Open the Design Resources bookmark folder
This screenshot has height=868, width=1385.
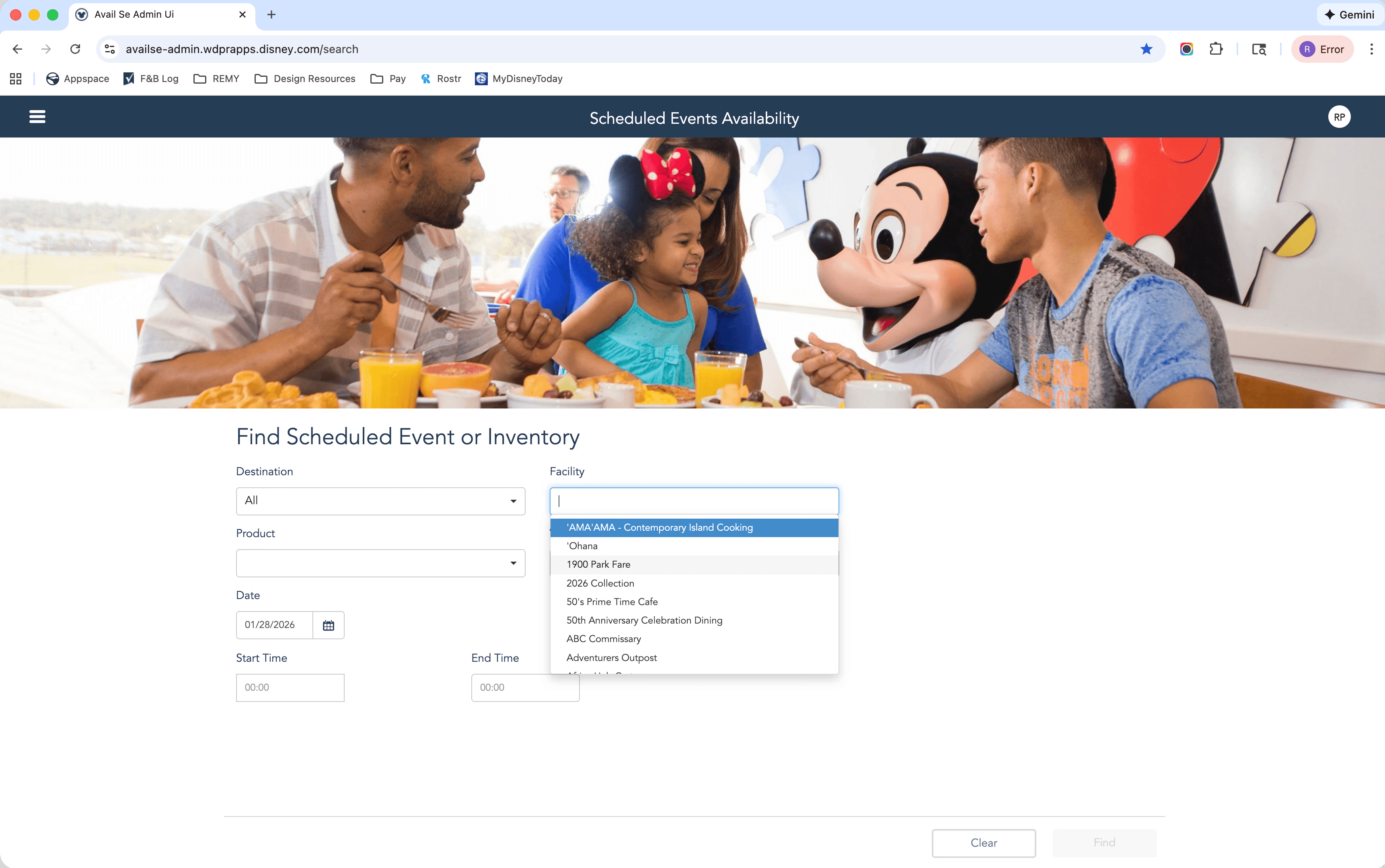(x=305, y=79)
